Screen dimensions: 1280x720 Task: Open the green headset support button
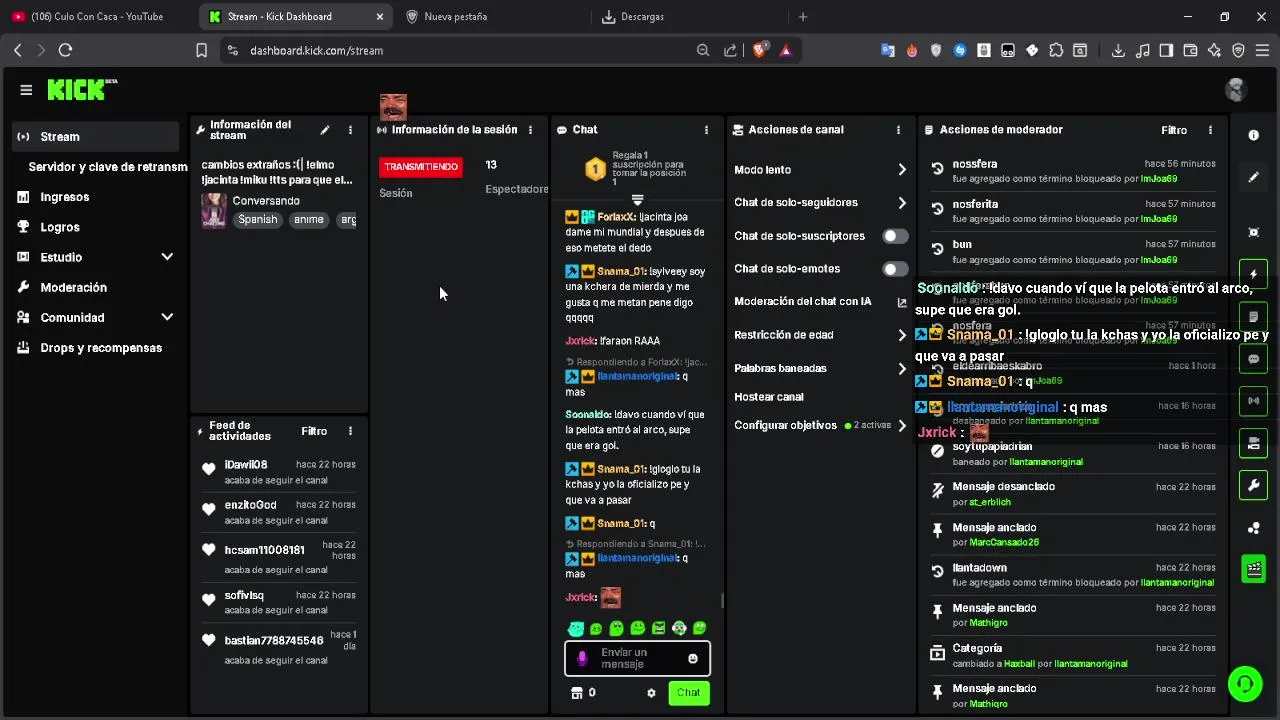click(1245, 684)
